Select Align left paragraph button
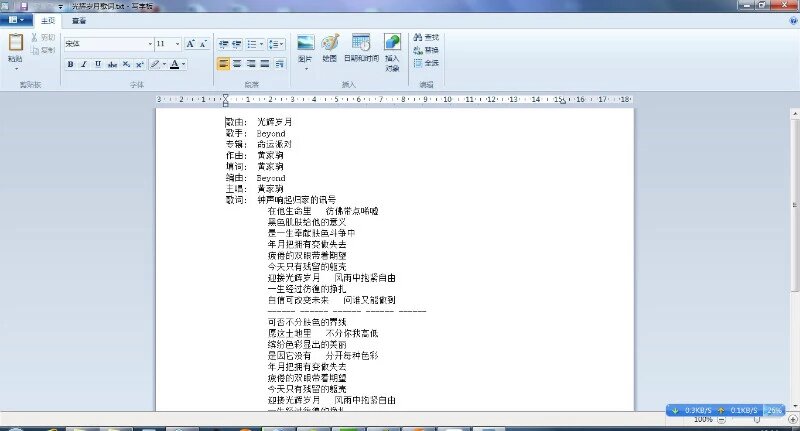This screenshot has height=431, width=800. pos(223,64)
